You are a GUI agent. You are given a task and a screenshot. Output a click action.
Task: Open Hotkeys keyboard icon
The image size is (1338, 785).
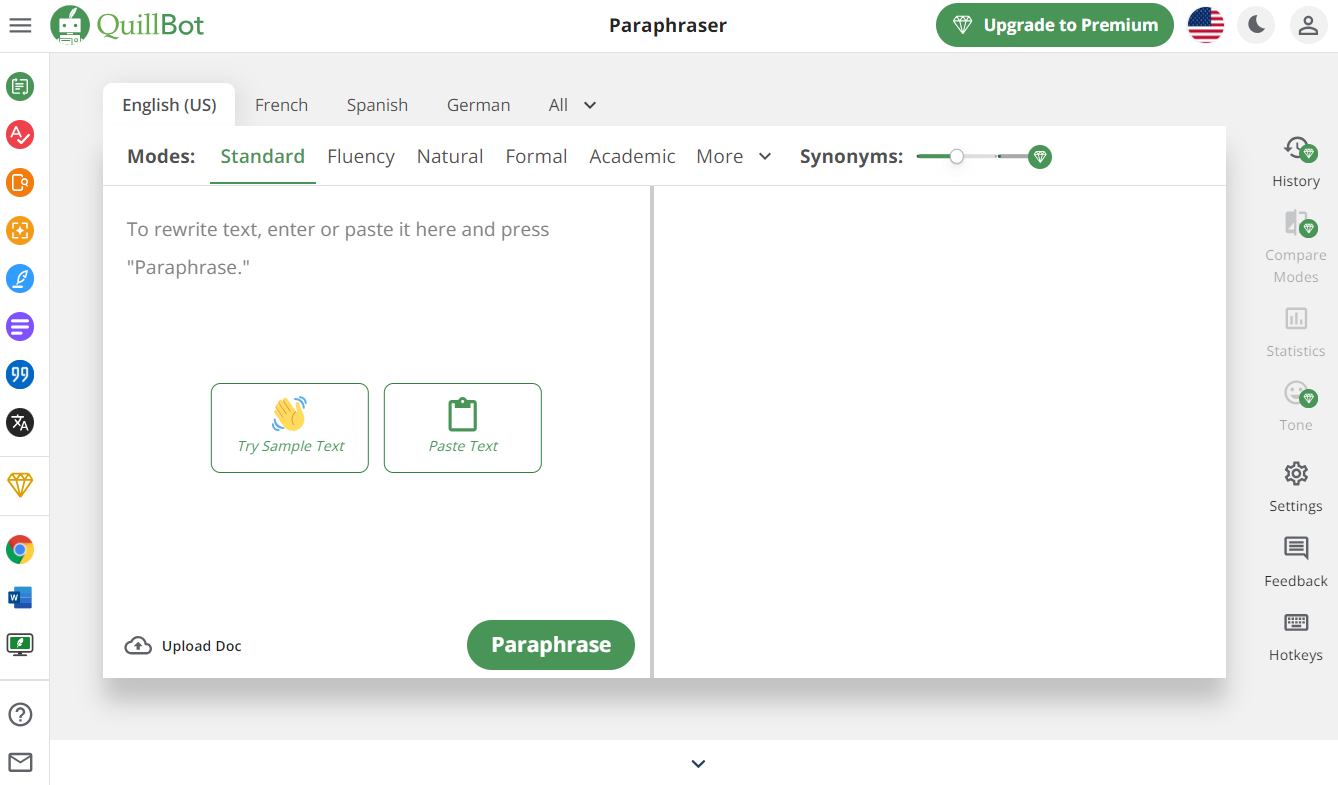[1296, 636]
